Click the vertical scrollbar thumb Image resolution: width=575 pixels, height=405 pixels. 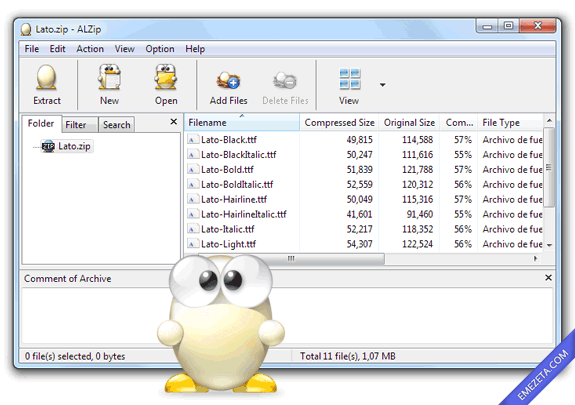[x=549, y=167]
